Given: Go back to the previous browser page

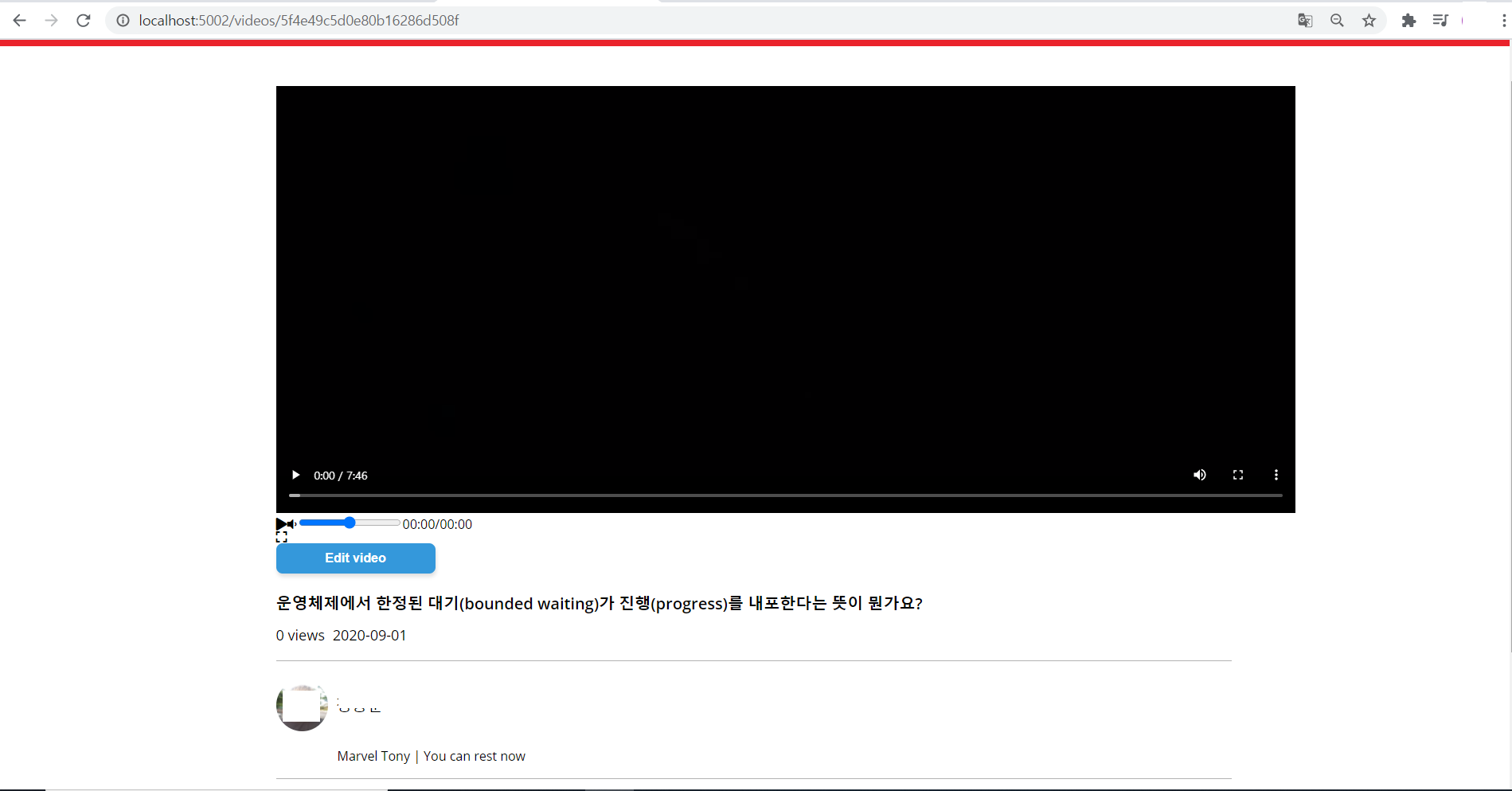Looking at the screenshot, I should click(20, 21).
